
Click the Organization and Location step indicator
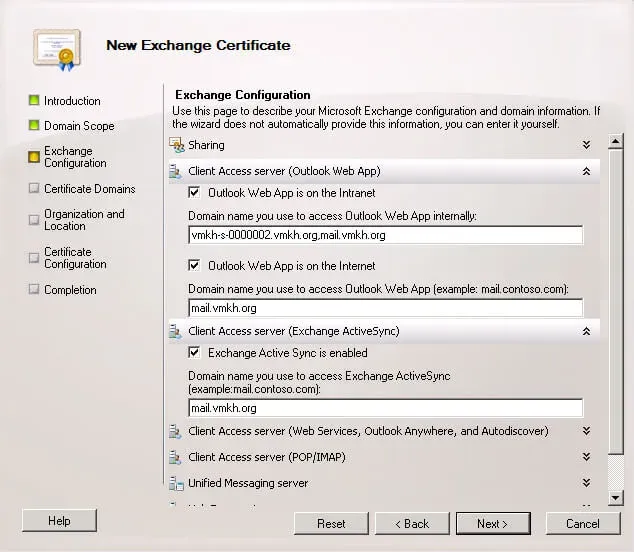34,220
